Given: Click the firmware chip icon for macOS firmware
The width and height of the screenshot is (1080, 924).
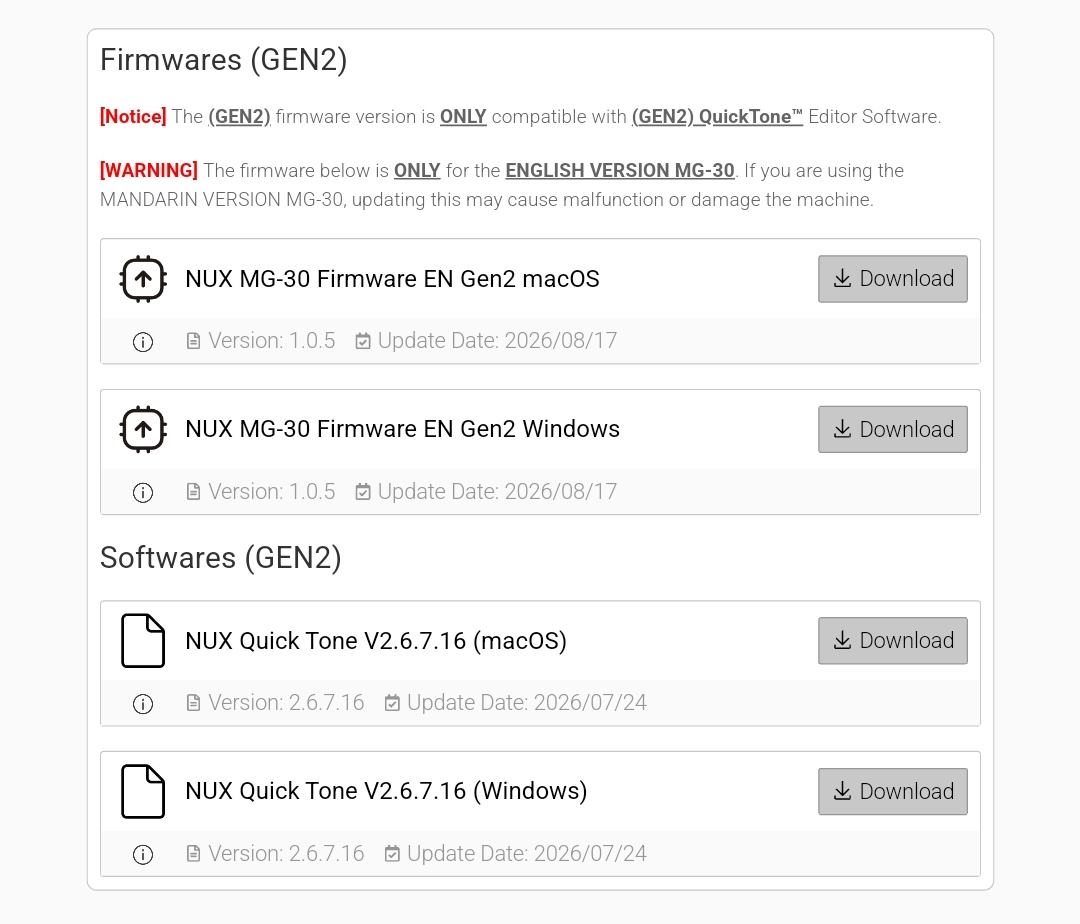Looking at the screenshot, I should [x=143, y=279].
